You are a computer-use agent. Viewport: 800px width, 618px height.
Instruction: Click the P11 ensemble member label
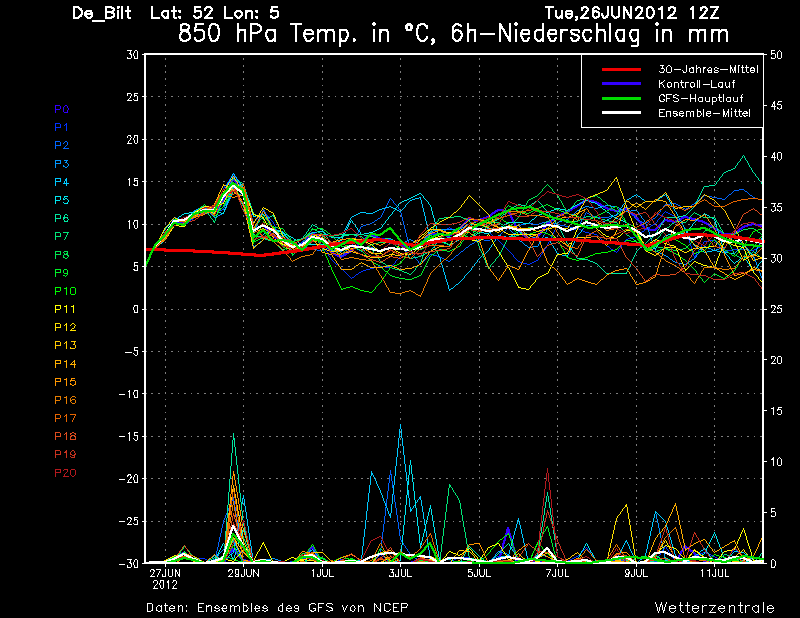(x=65, y=309)
